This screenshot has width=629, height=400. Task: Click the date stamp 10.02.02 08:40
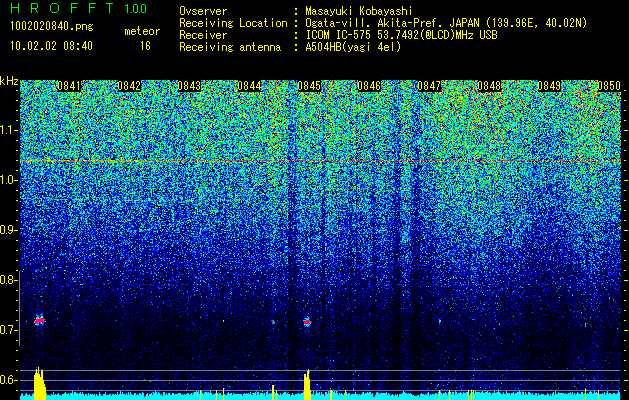[51, 46]
